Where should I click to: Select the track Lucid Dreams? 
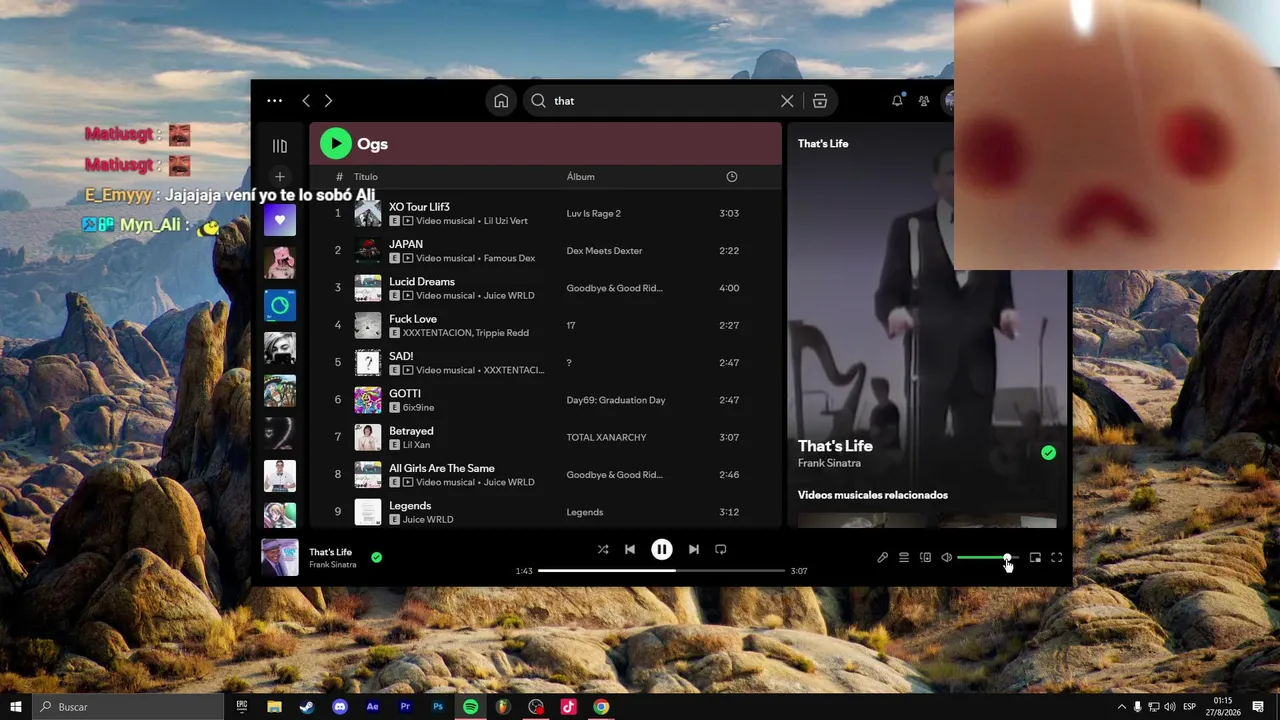(422, 282)
